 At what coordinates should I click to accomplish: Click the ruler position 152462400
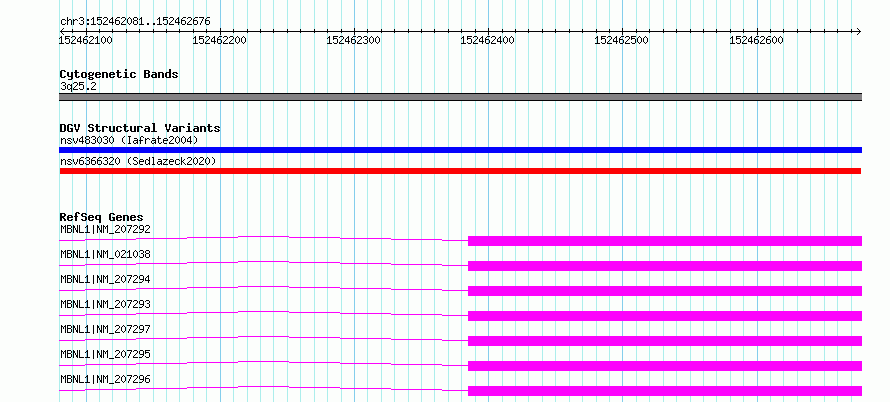pyautogui.click(x=488, y=40)
